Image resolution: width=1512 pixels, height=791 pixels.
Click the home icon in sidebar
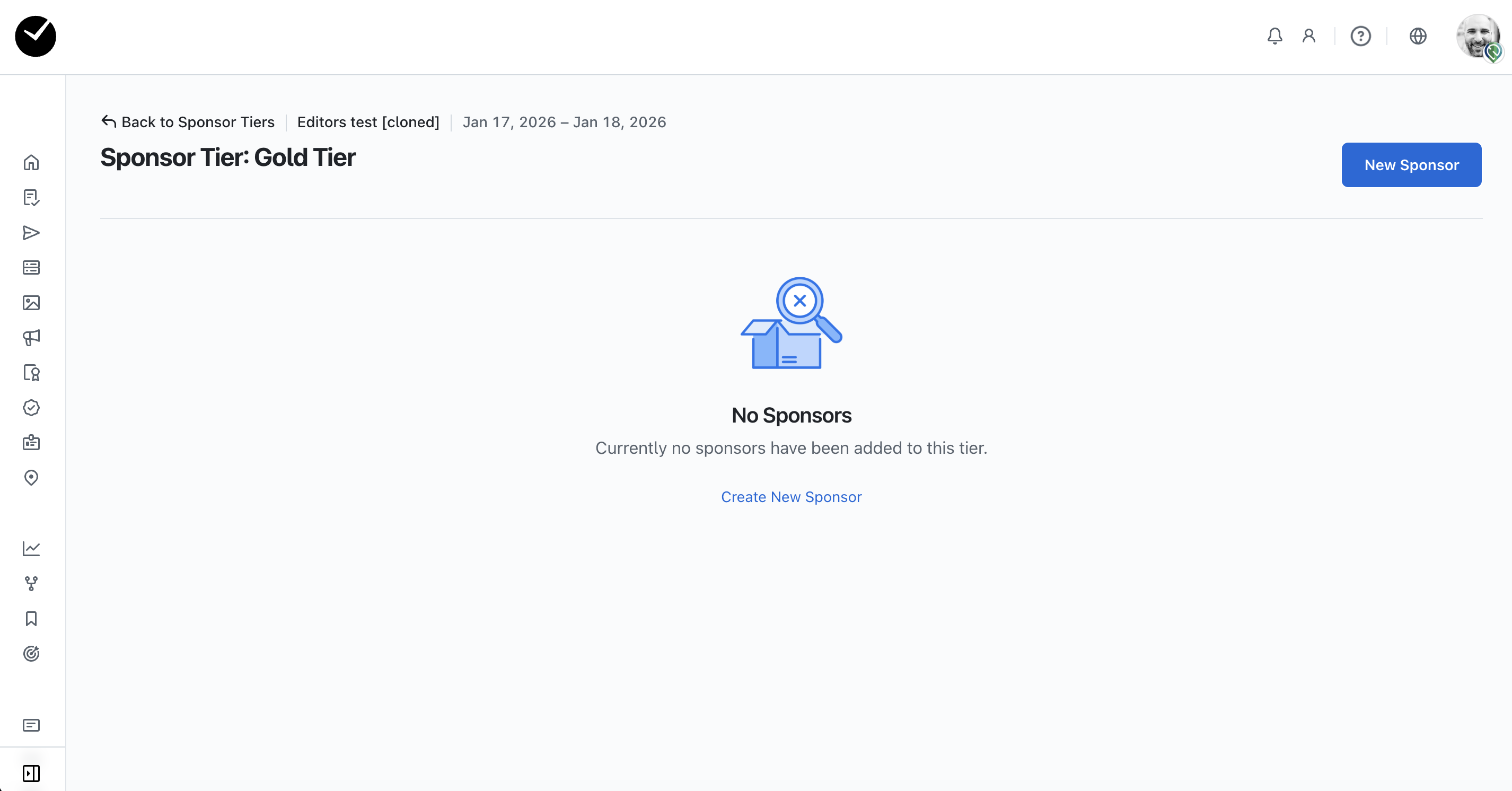(31, 163)
